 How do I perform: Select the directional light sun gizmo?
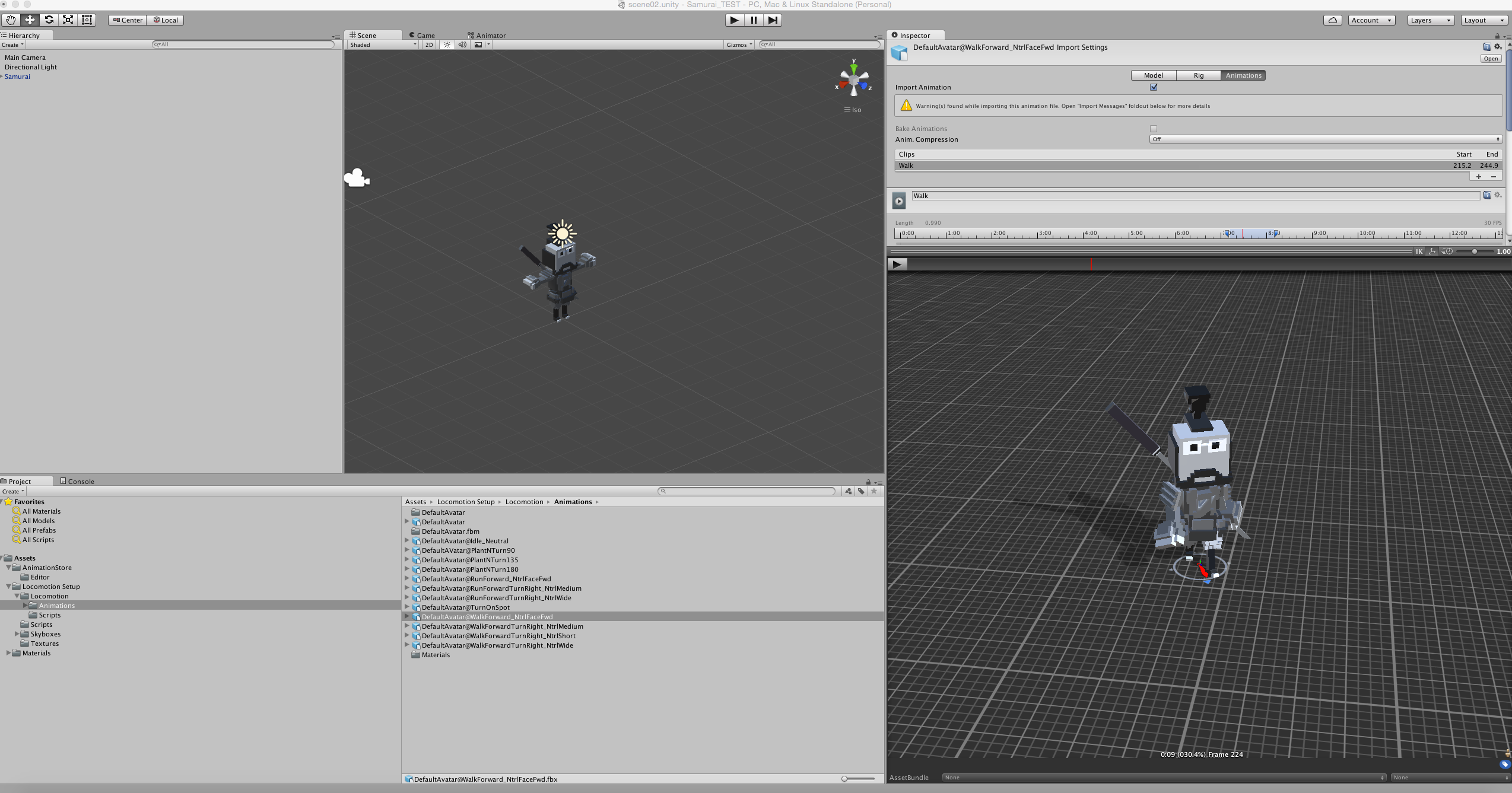562,234
